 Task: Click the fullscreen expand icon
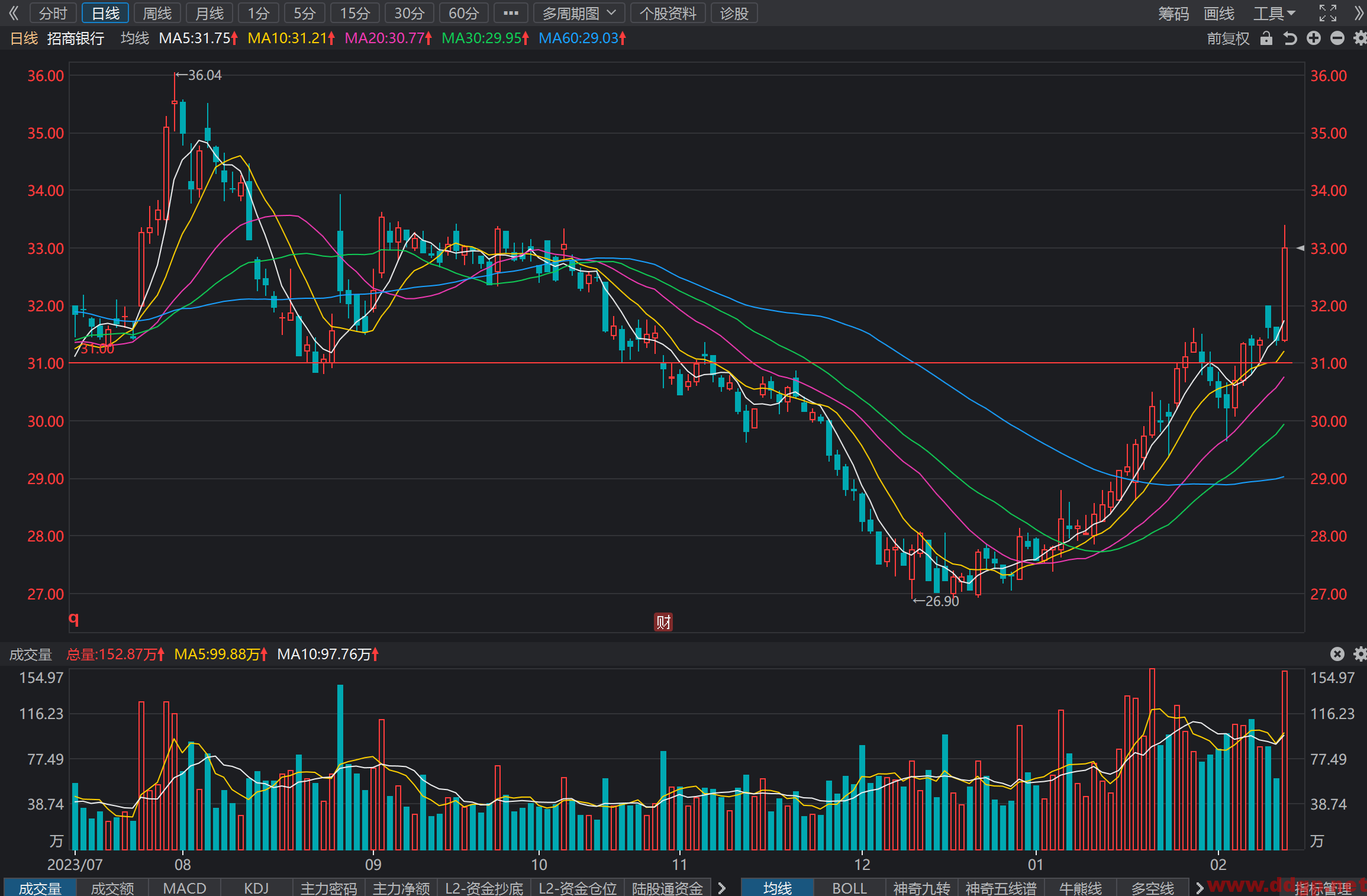point(1328,13)
